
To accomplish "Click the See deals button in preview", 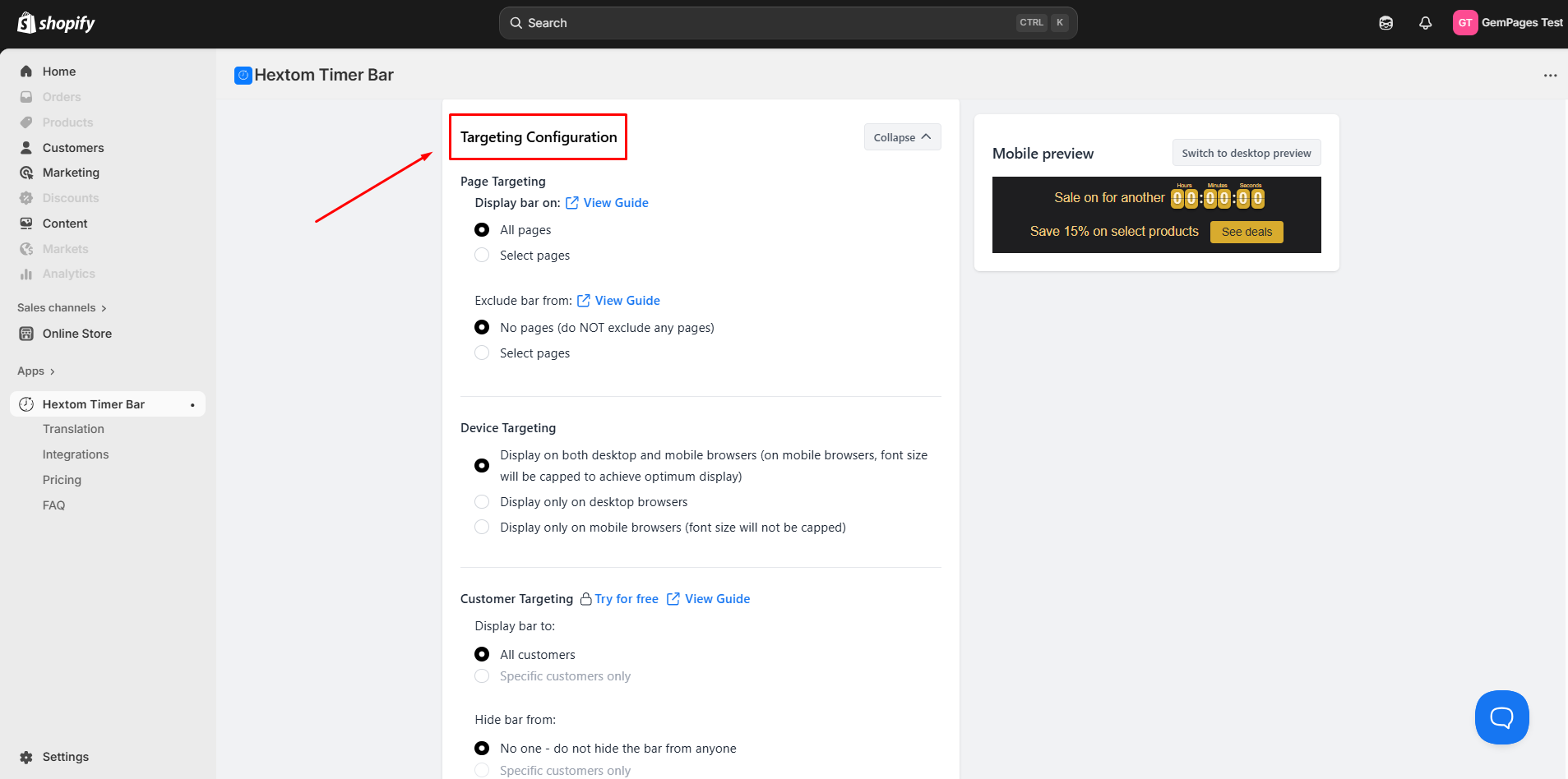I will pos(1246,232).
